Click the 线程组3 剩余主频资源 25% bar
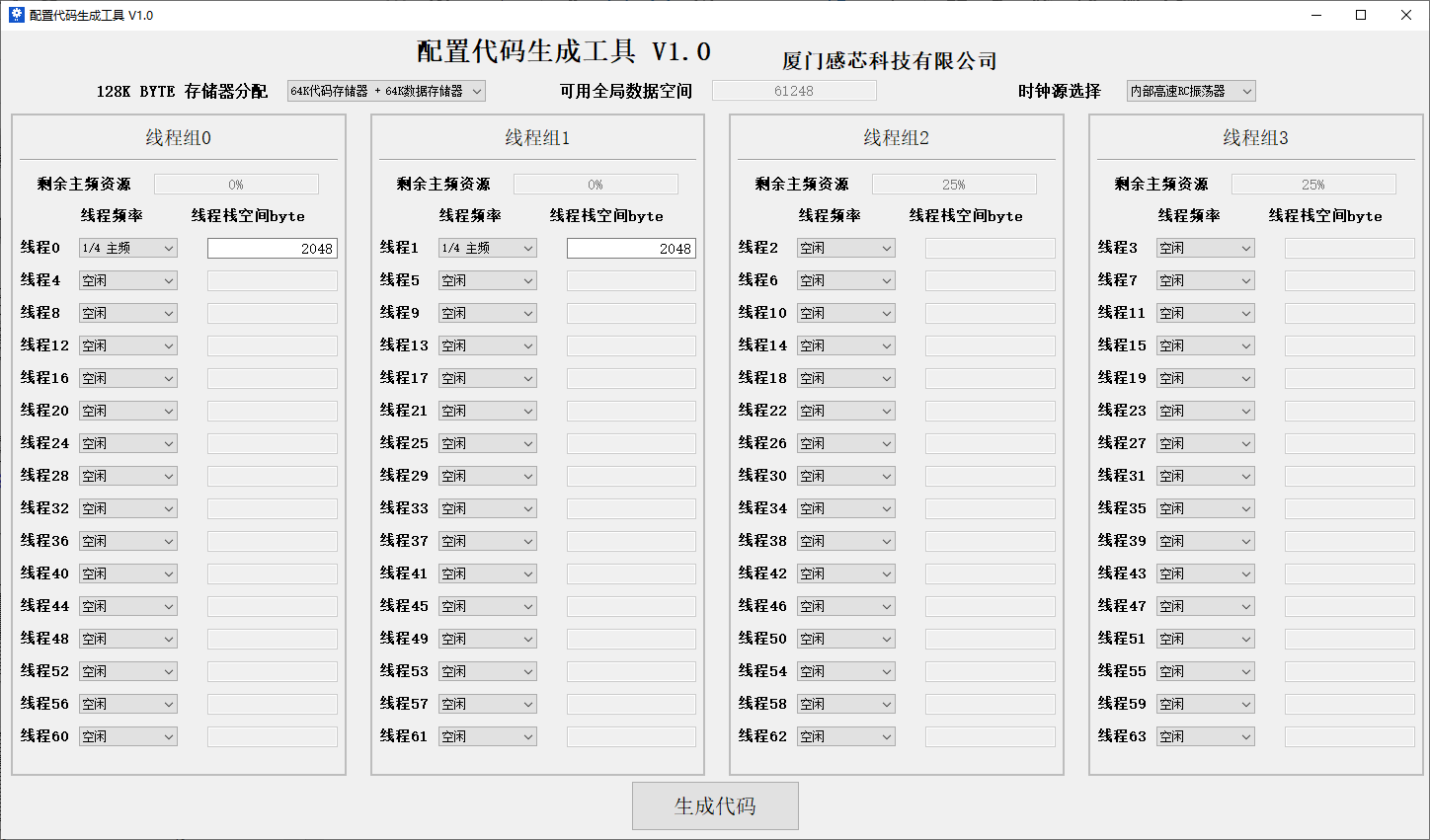This screenshot has width=1430, height=840. pyautogui.click(x=1313, y=185)
